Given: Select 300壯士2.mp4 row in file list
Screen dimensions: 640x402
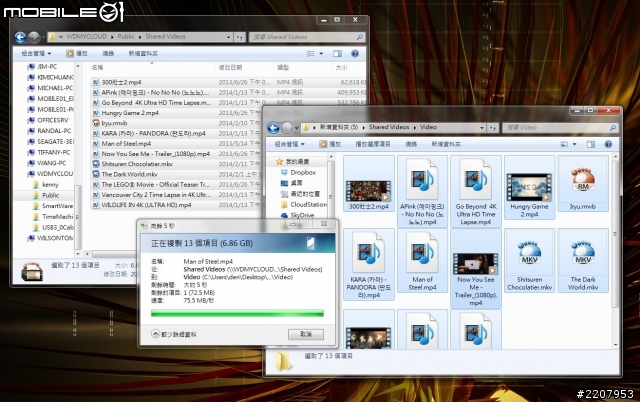Looking at the screenshot, I should tap(229, 82).
